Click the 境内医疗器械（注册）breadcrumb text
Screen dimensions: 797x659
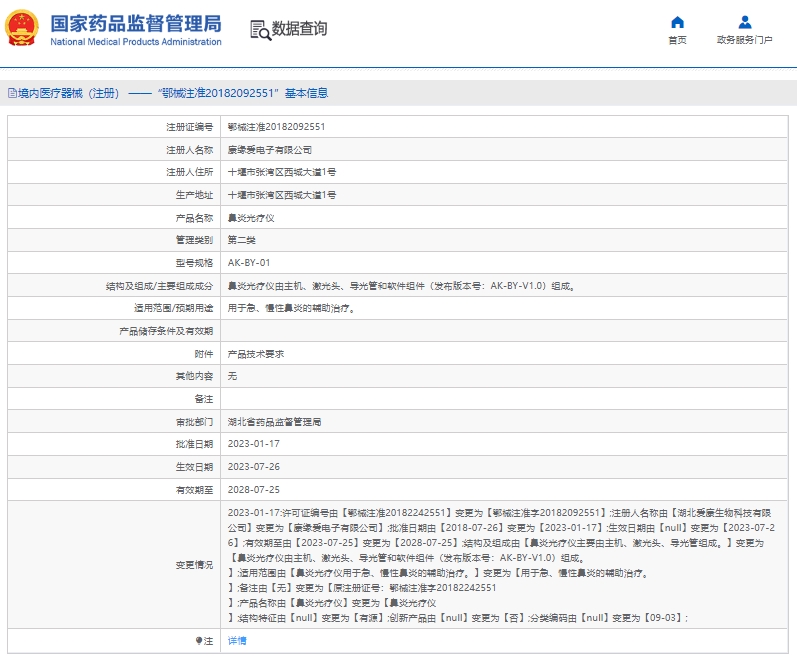click(69, 93)
